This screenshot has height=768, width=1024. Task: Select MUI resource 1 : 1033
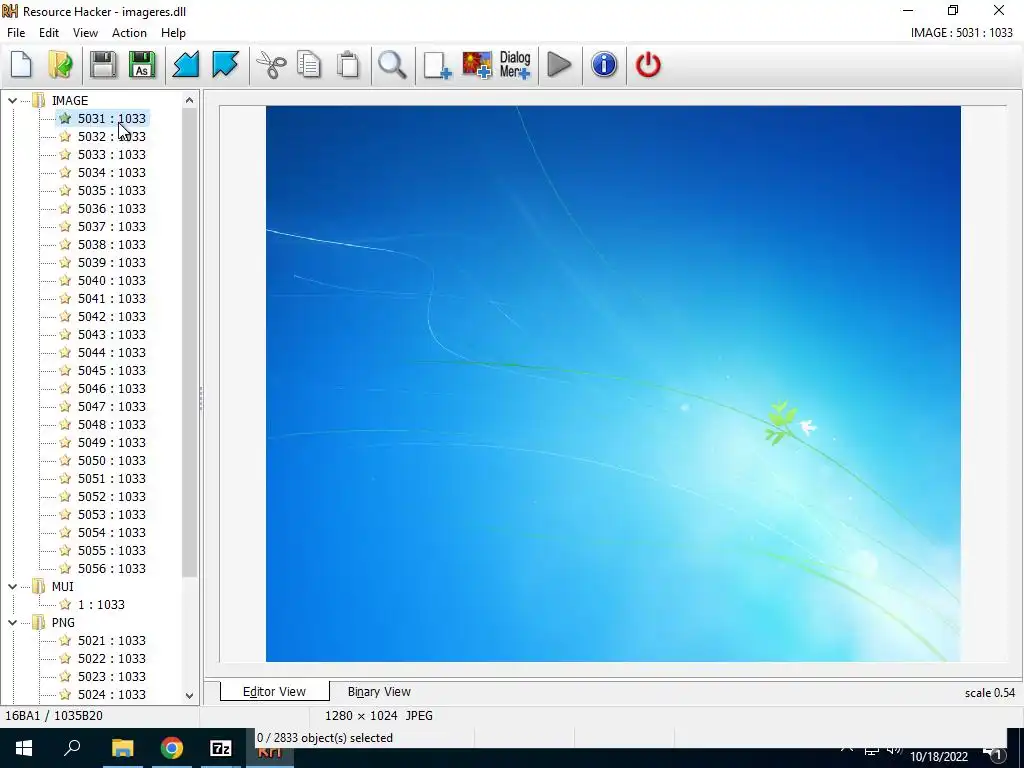(x=101, y=605)
